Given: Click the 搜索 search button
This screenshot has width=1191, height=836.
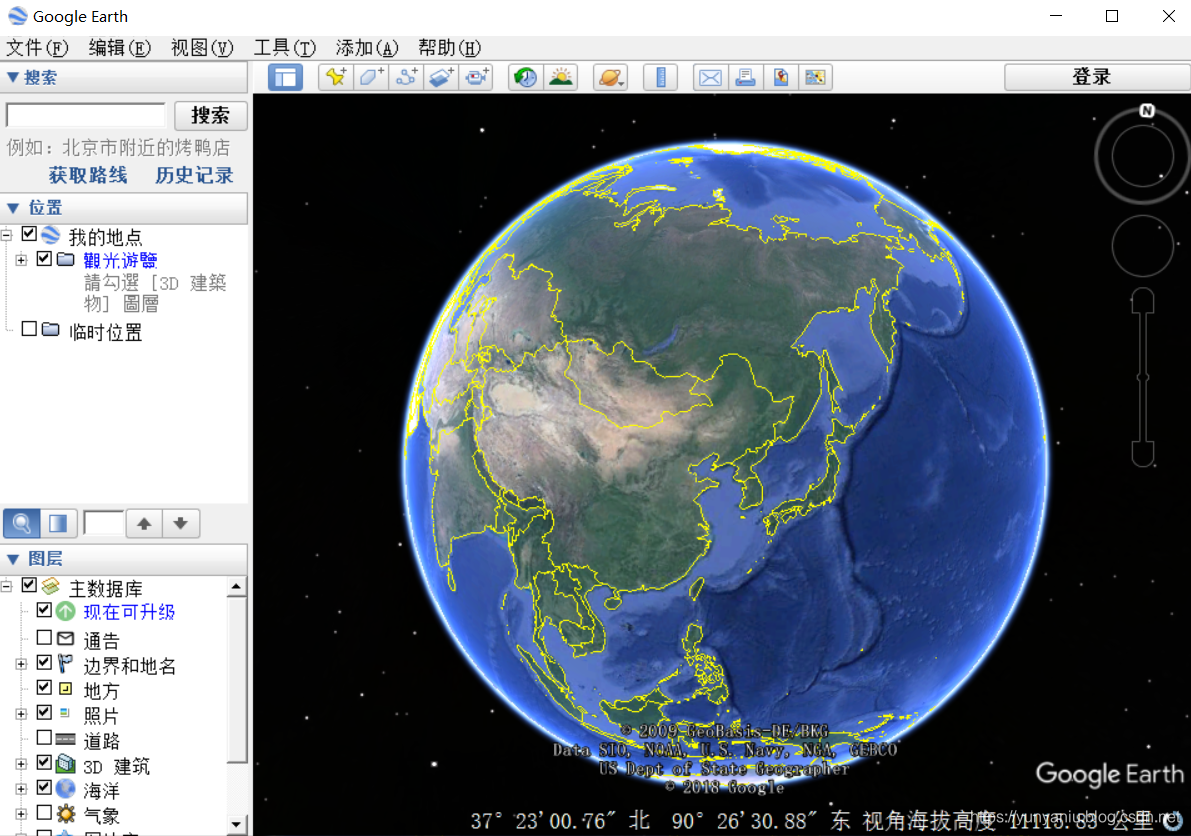Looking at the screenshot, I should tap(210, 115).
